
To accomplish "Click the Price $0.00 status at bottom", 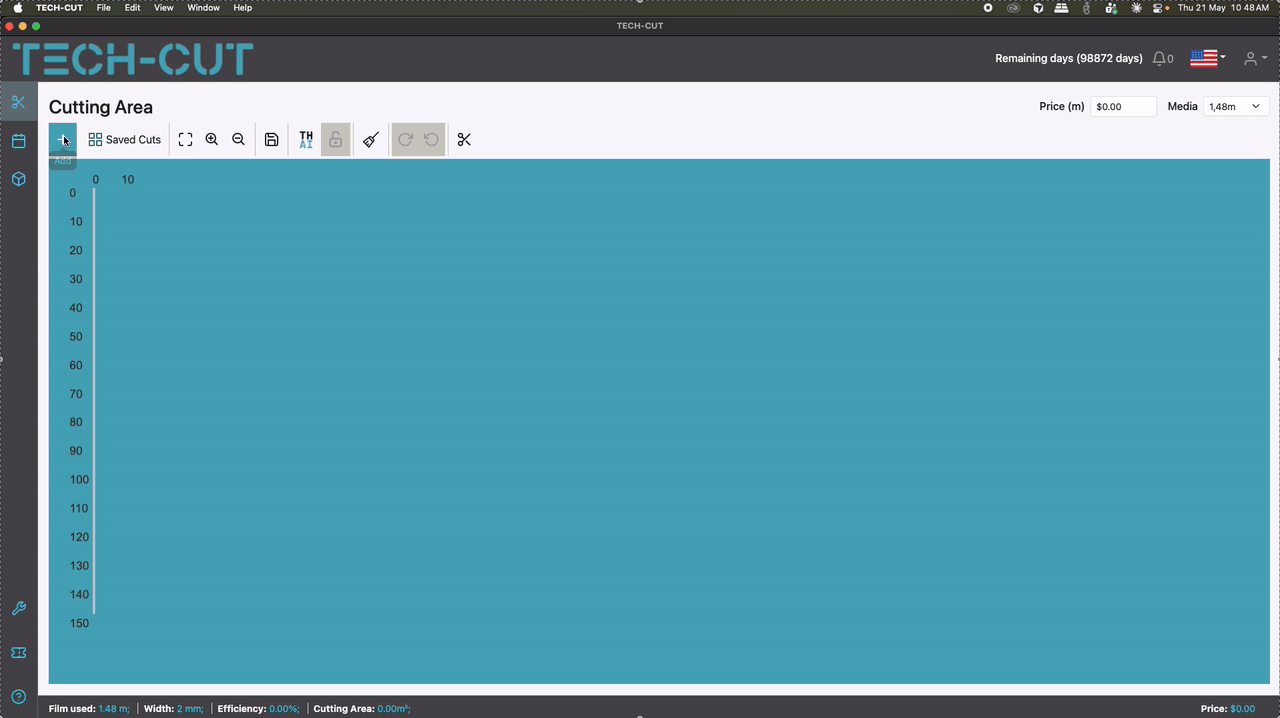I will coord(1228,709).
